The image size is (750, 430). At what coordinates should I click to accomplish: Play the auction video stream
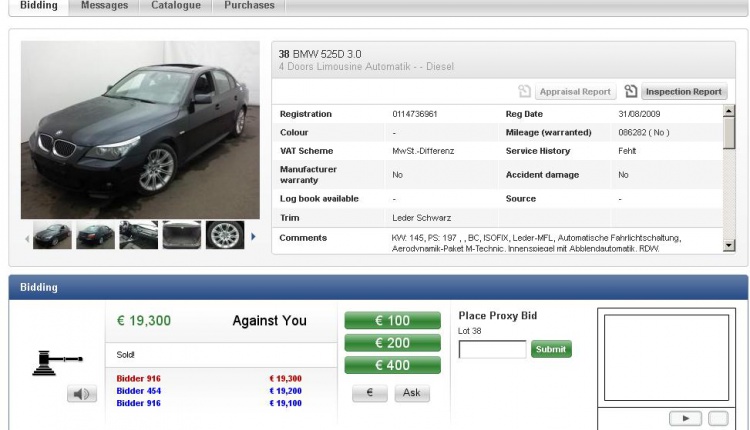pyautogui.click(x=685, y=417)
